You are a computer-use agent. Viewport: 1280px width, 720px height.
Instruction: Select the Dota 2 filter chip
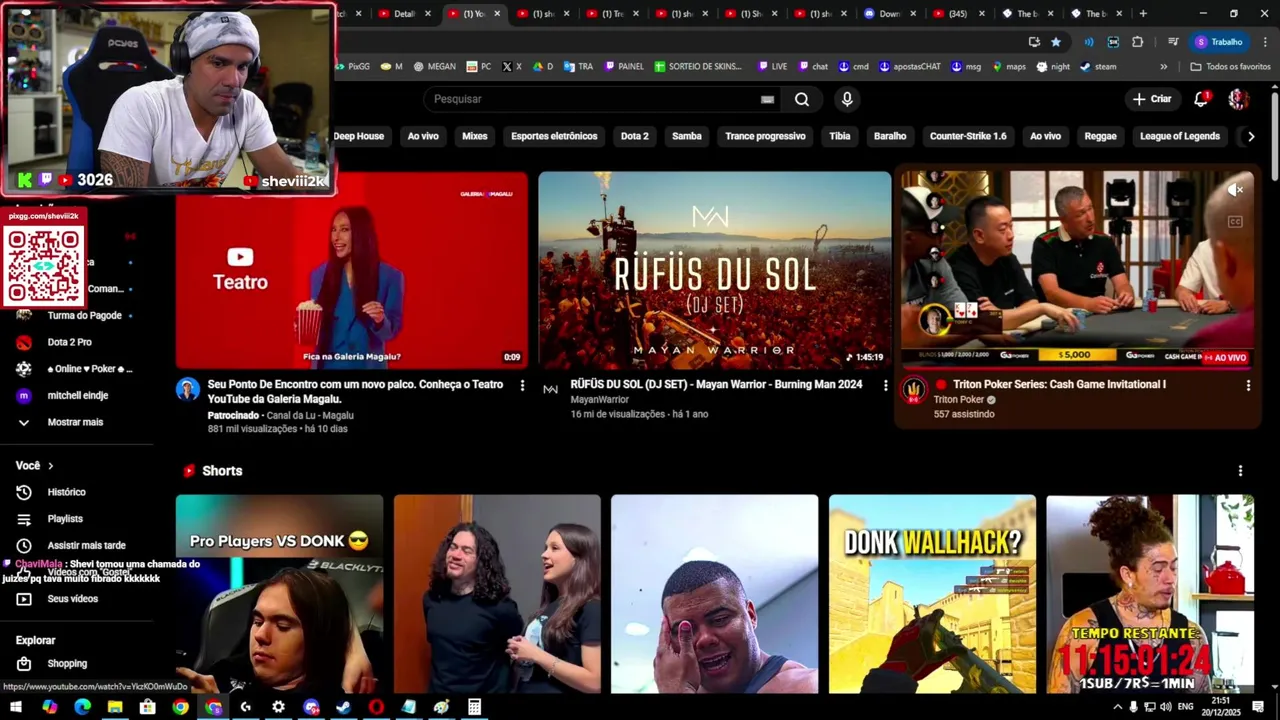point(635,136)
